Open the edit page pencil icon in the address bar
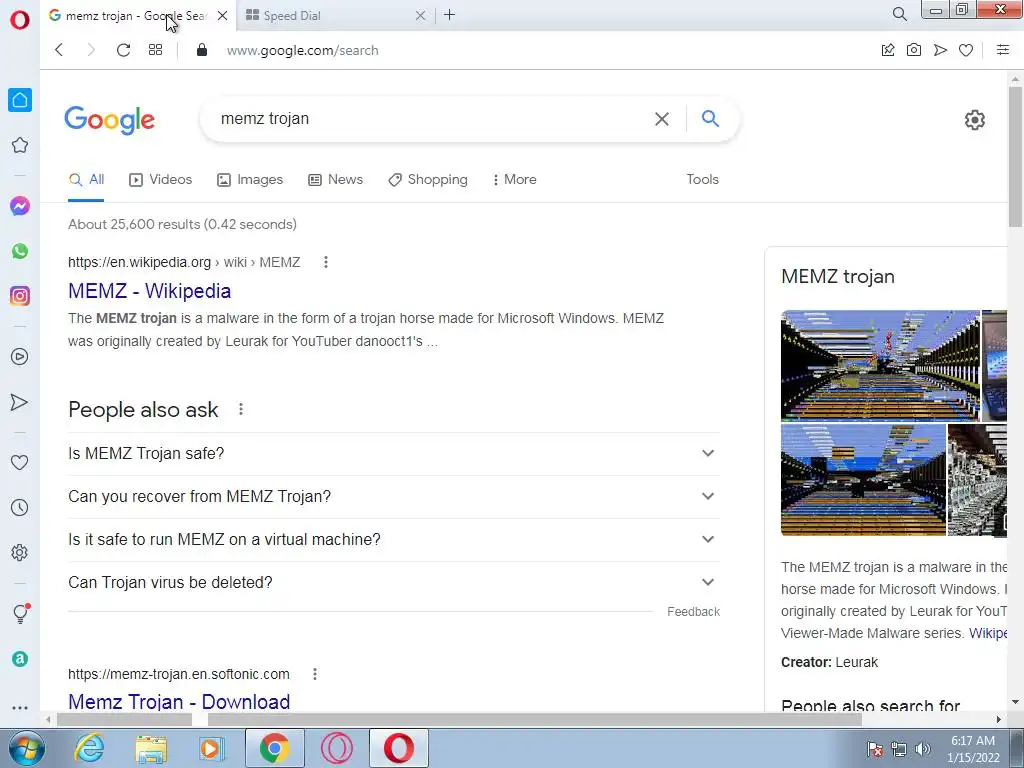The image size is (1024, 768). pyautogui.click(x=888, y=50)
